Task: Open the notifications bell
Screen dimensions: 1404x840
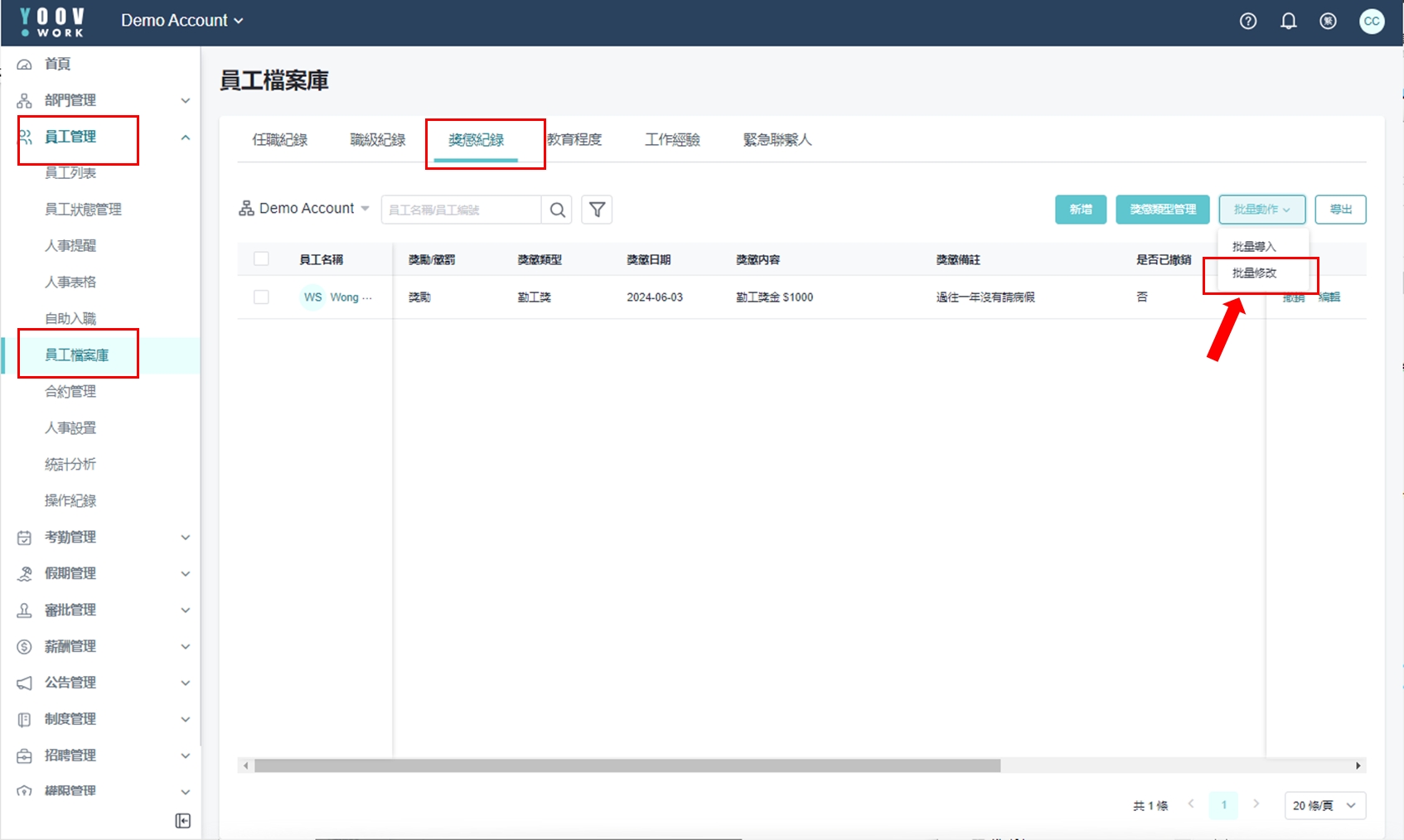Action: click(1288, 22)
